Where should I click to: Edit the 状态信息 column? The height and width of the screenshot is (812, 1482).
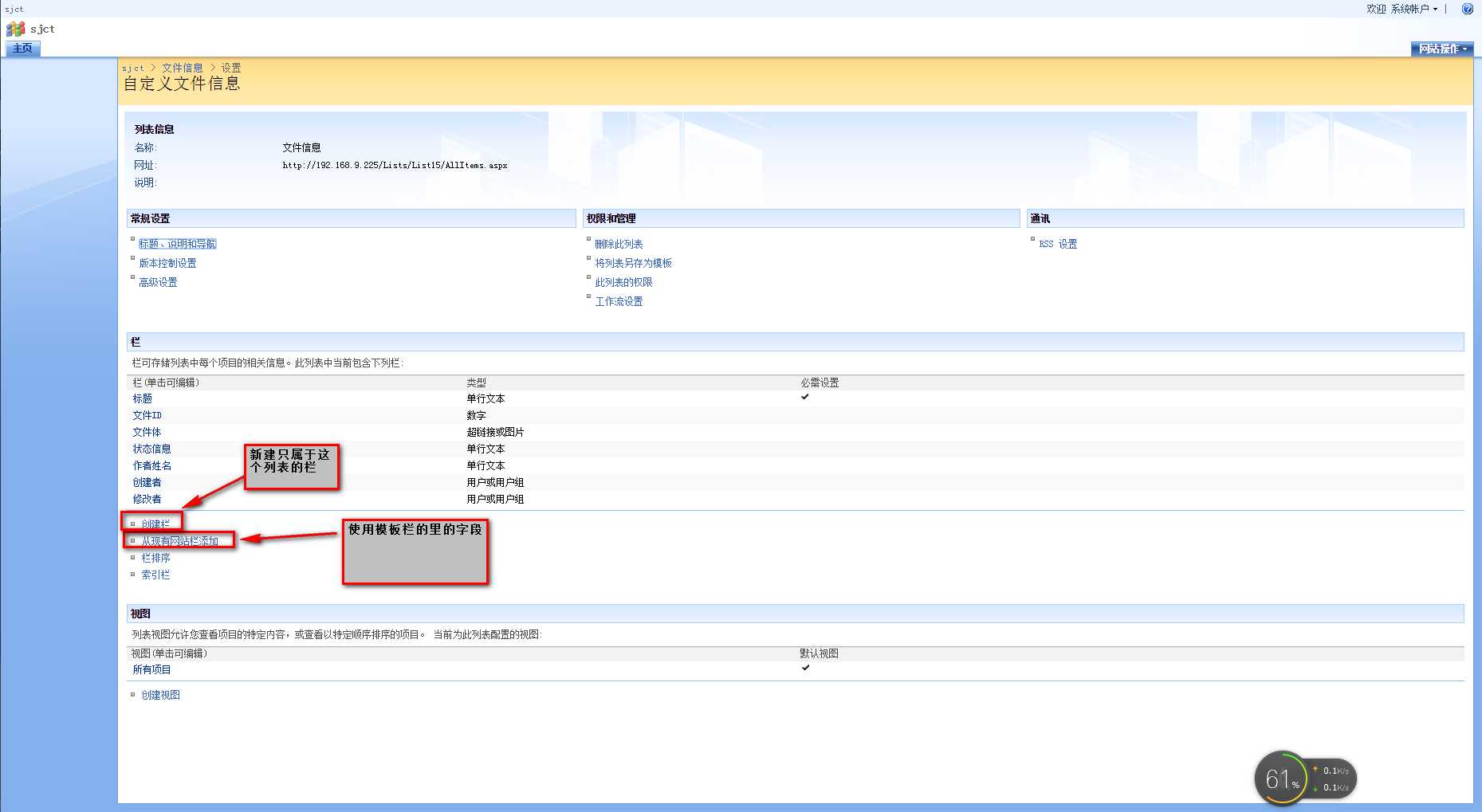coord(151,449)
